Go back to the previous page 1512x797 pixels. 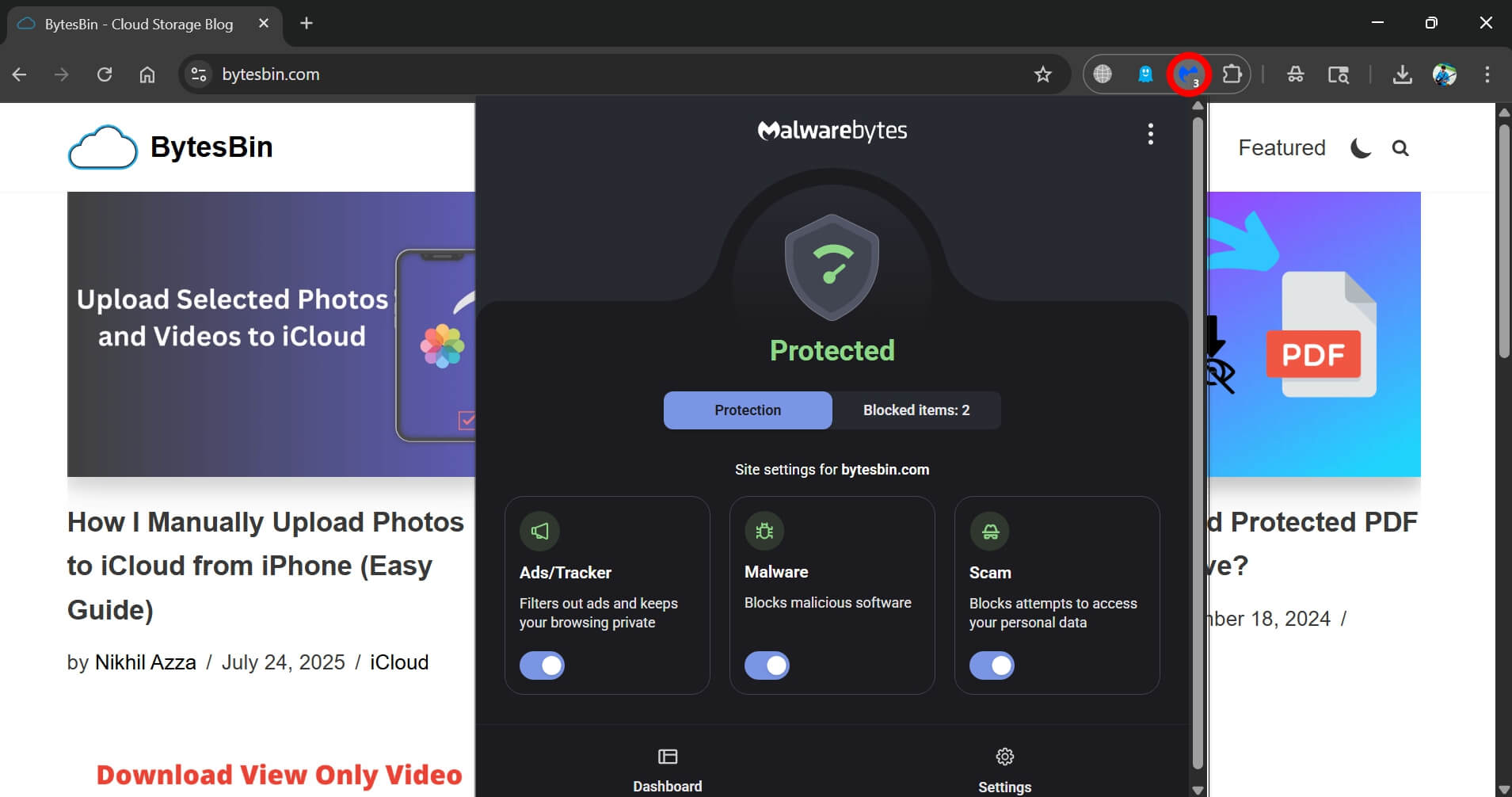click(x=20, y=74)
